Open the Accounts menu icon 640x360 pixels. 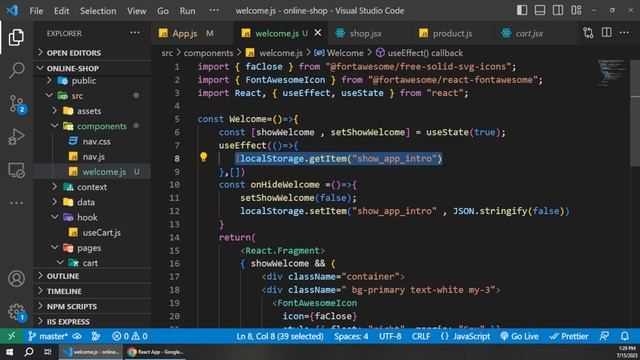(16, 279)
